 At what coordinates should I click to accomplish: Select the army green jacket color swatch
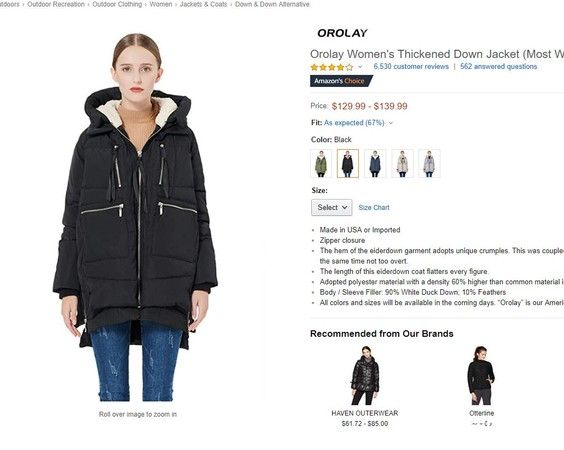pos(320,164)
